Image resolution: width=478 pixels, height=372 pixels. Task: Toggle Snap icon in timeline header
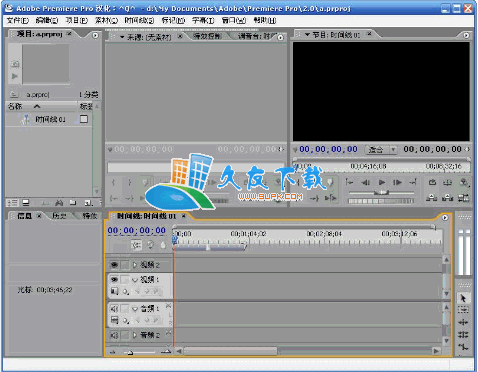(x=136, y=245)
